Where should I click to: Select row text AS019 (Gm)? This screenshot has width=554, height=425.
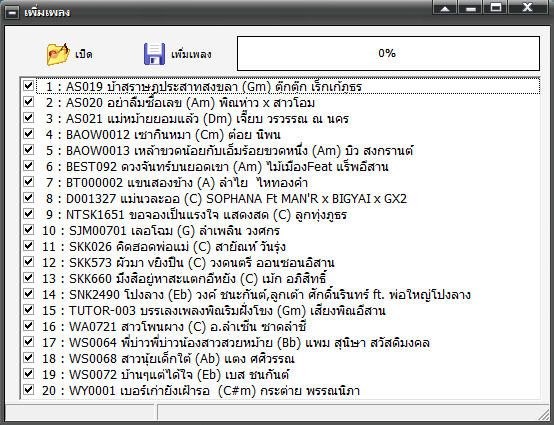[204, 87]
